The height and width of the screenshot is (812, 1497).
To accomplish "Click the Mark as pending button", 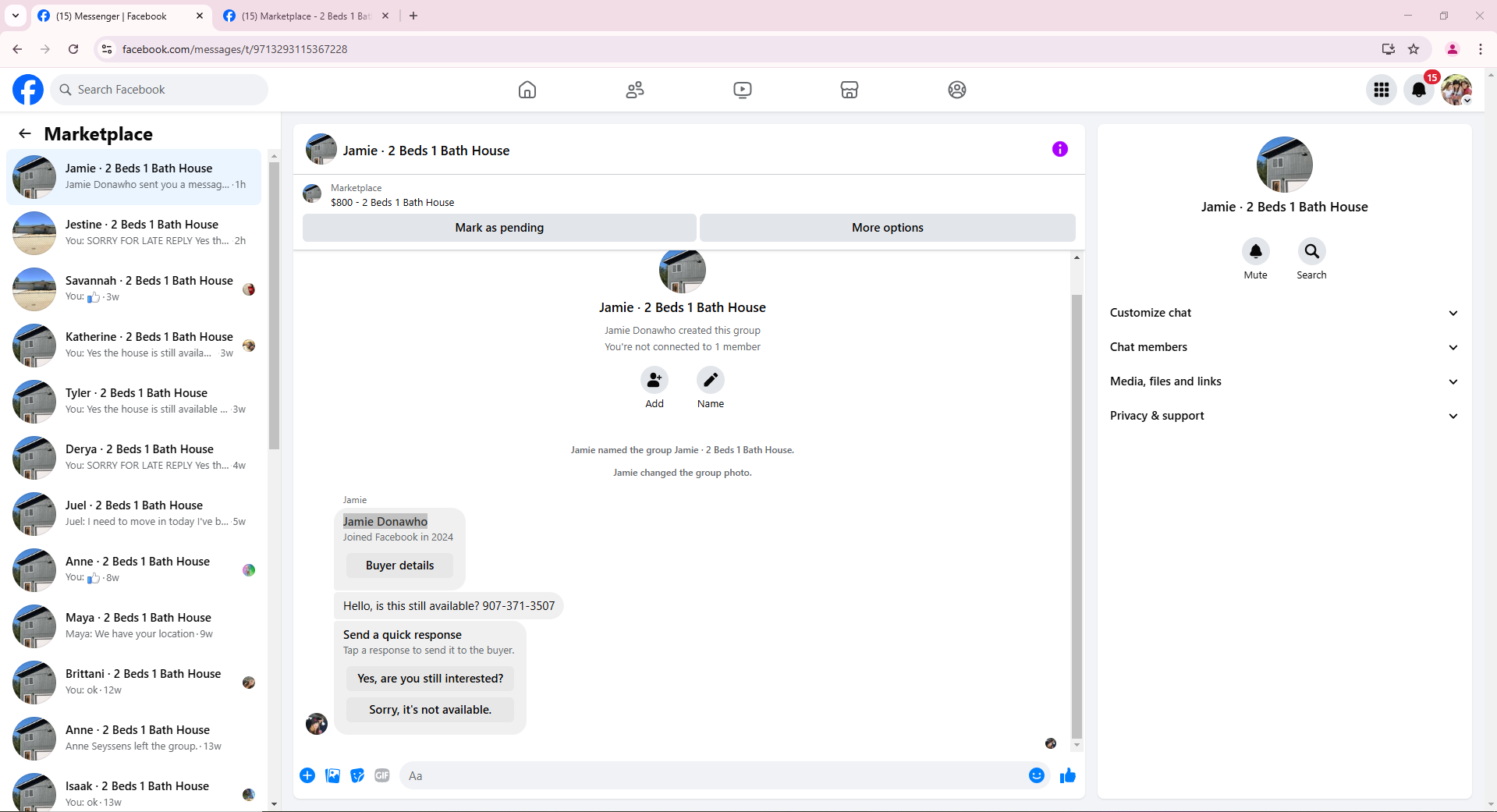I will (x=499, y=228).
